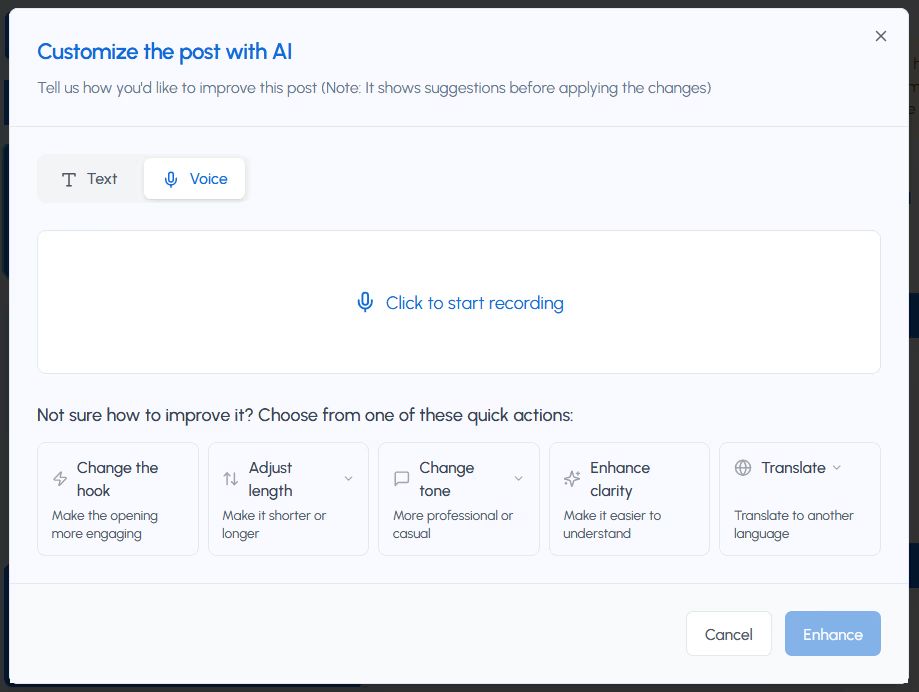The image size is (919, 692).
Task: Start recording via the 'Click to start recording' text
Action: [474, 303]
